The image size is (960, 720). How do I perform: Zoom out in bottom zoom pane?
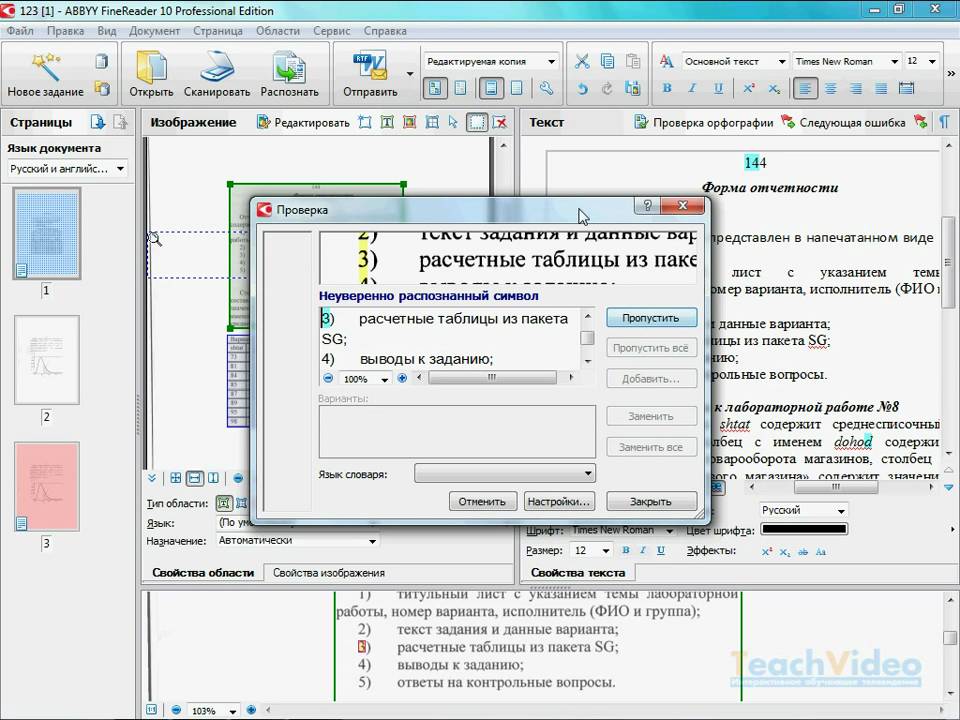tap(176, 710)
